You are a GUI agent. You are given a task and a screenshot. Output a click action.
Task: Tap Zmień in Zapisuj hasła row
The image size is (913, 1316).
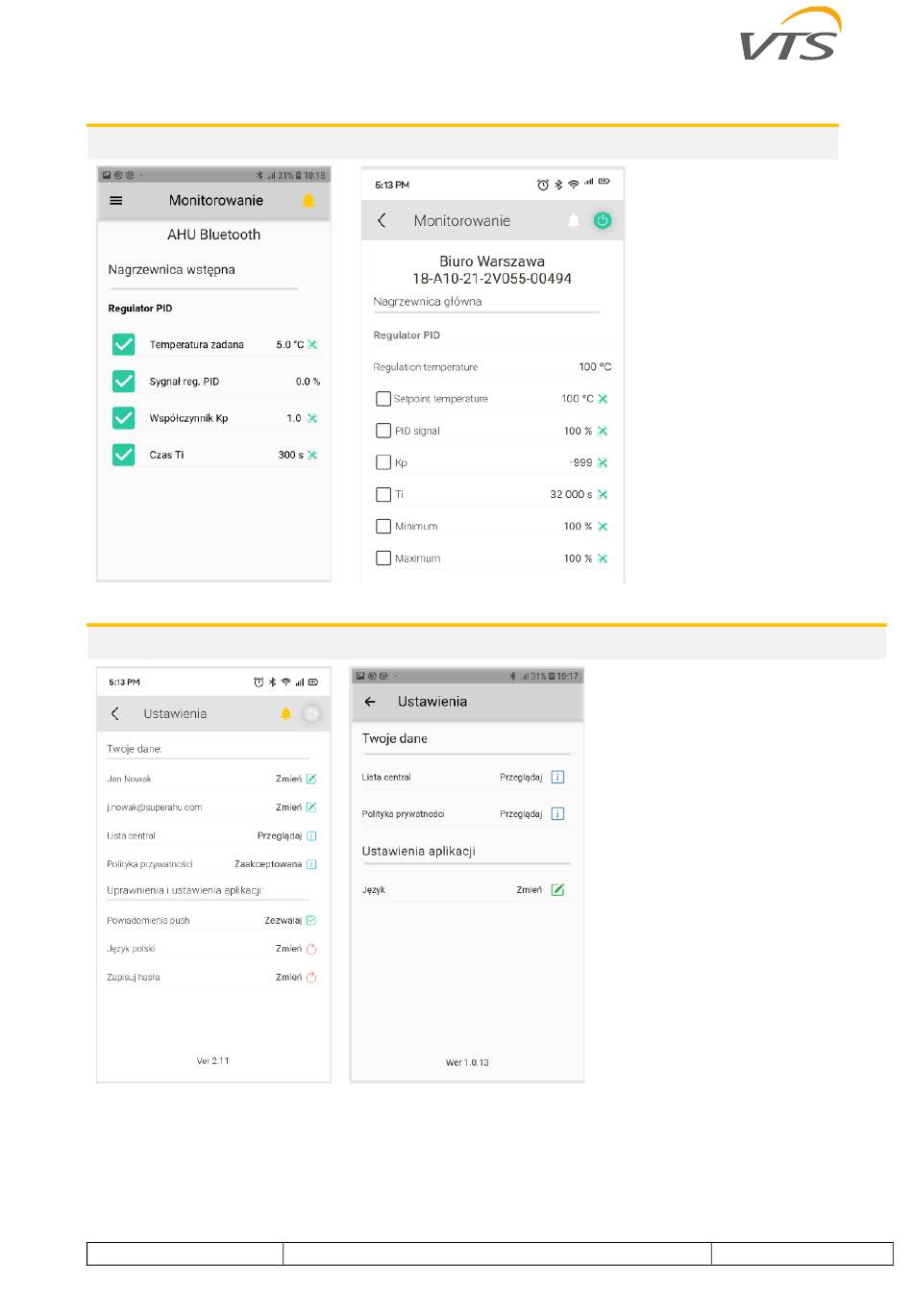[288, 978]
